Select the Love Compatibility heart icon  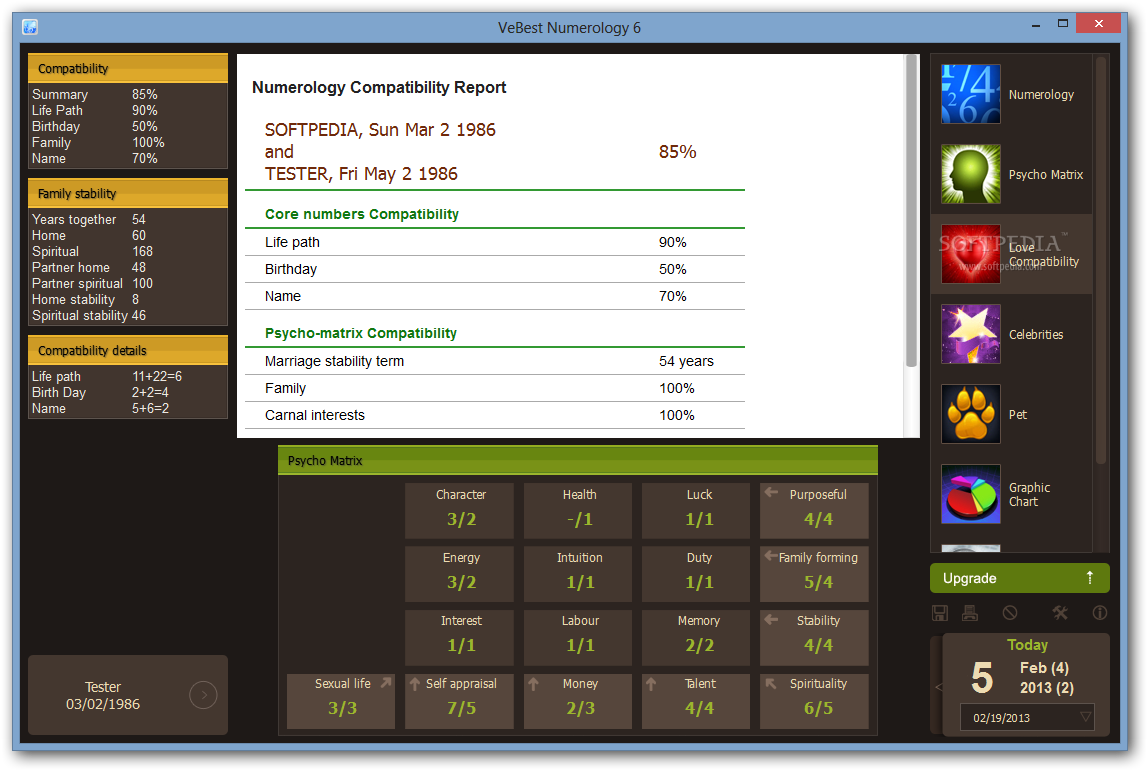coord(970,254)
